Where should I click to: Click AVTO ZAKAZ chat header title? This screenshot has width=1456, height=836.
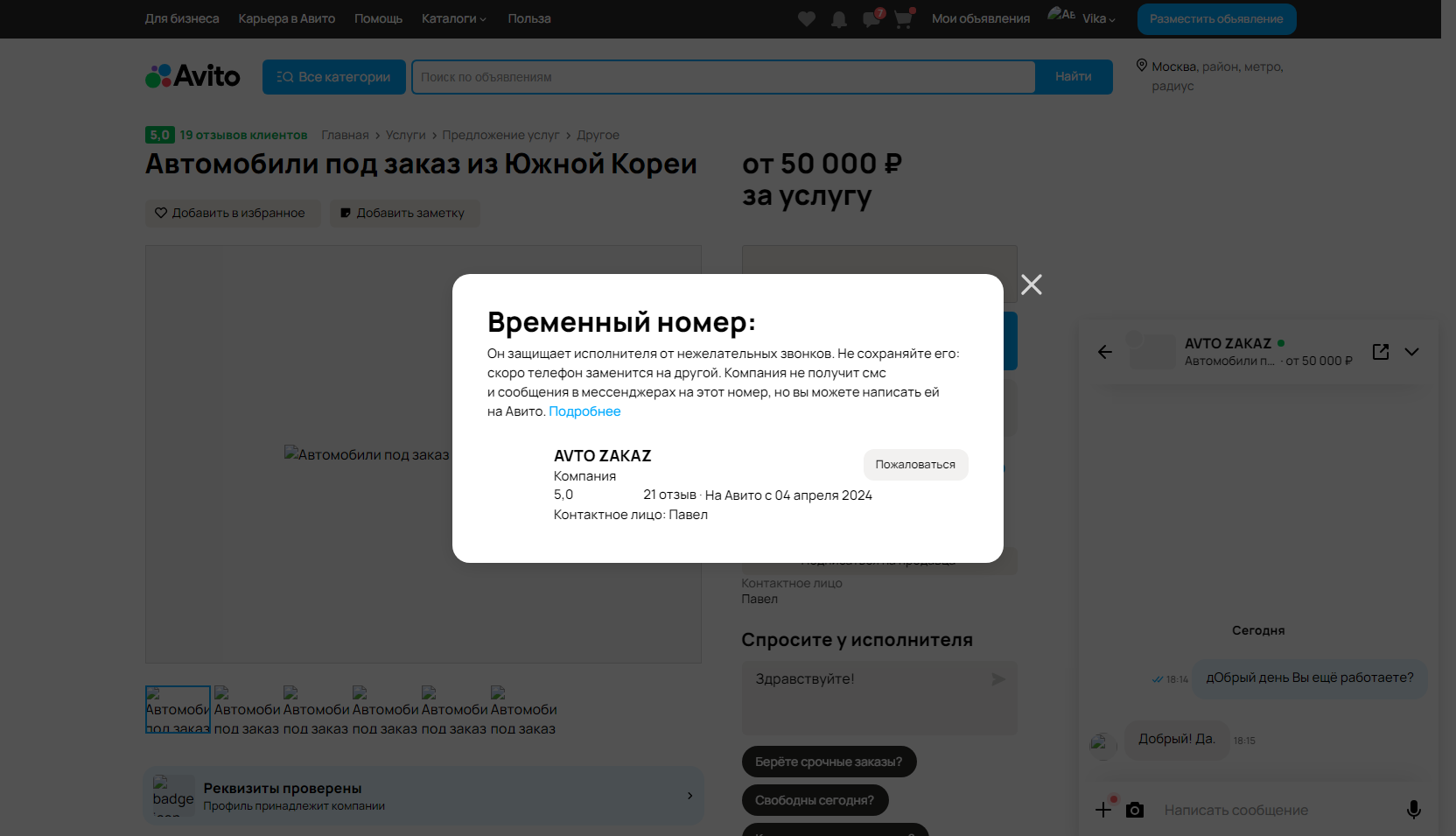point(1228,344)
